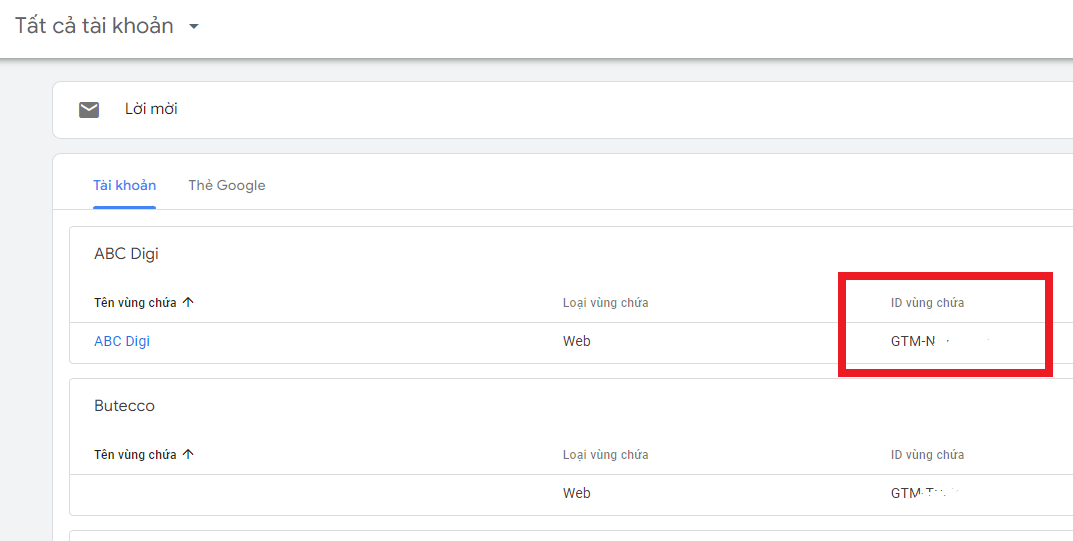The width and height of the screenshot is (1073, 541).
Task: Switch to the Thẻ Google tab
Action: point(227,185)
